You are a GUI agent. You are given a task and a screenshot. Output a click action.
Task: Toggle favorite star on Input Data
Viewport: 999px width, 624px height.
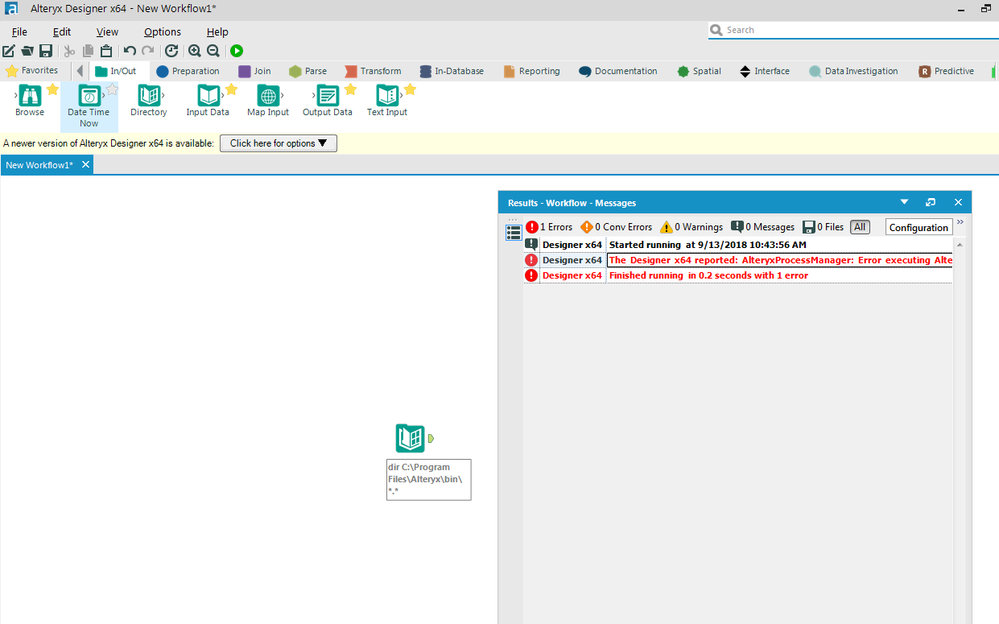[231, 90]
